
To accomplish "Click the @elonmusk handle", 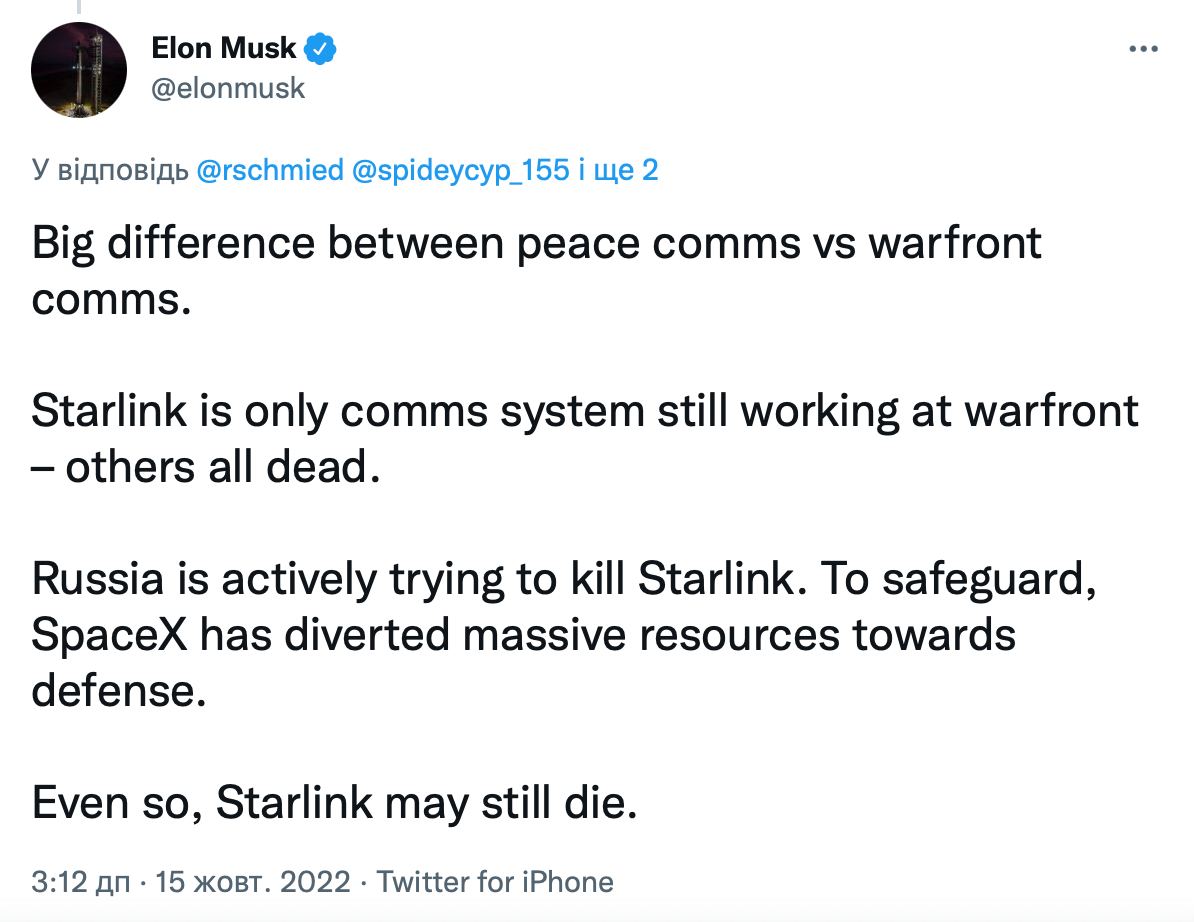I will tap(228, 88).
